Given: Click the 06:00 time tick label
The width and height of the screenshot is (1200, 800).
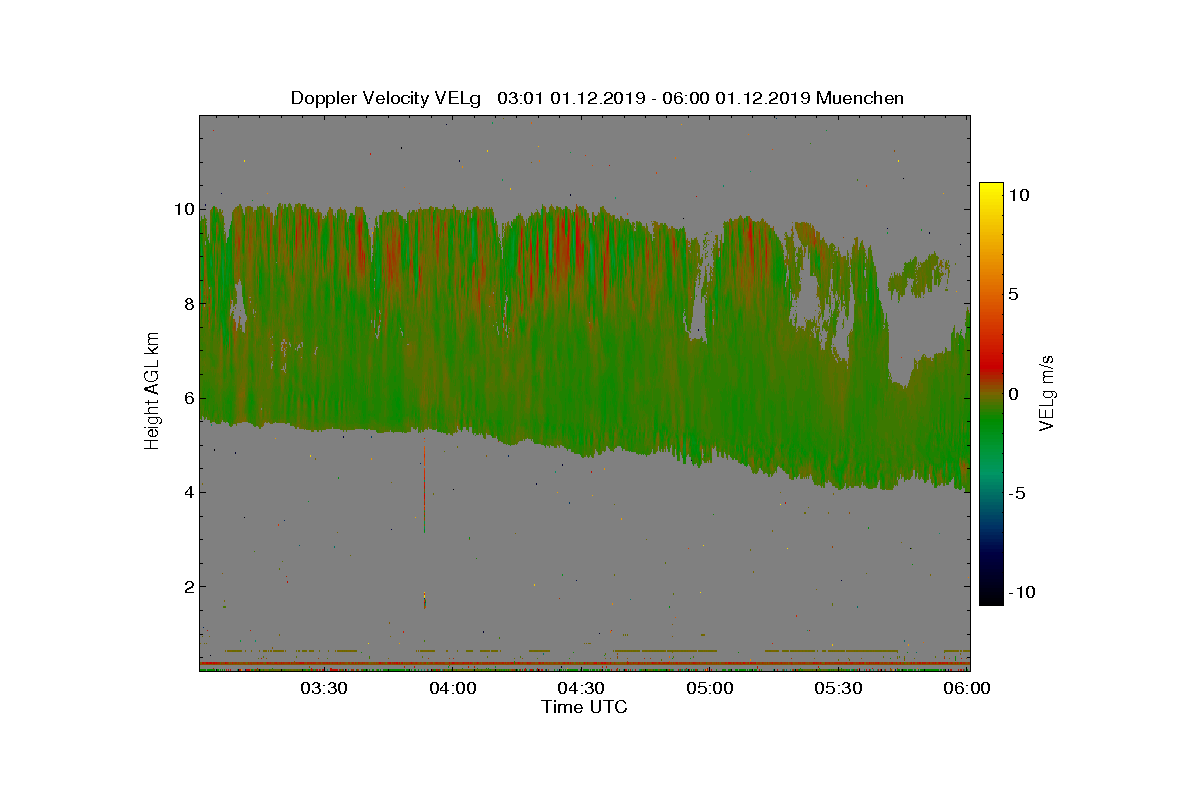Looking at the screenshot, I should [967, 688].
